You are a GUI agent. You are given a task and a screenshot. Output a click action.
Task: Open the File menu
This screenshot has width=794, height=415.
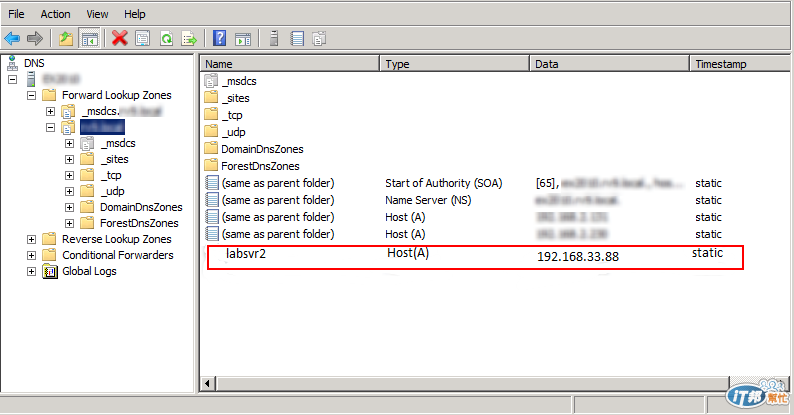point(16,14)
